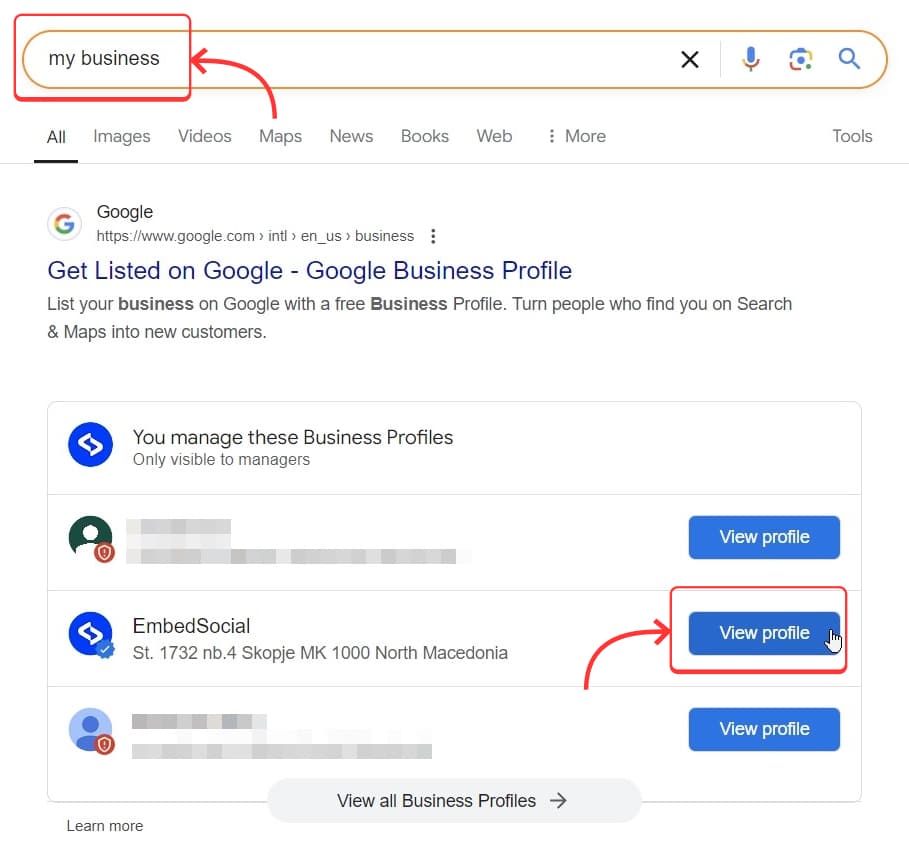Screen dimensions: 909x859
Task: Click the Learn more link
Action: point(105,826)
